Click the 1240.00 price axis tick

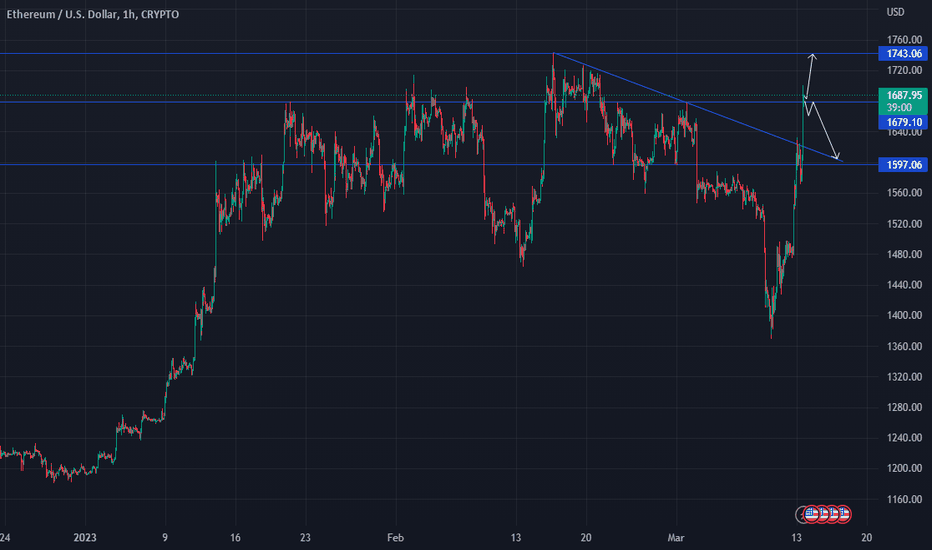point(904,438)
